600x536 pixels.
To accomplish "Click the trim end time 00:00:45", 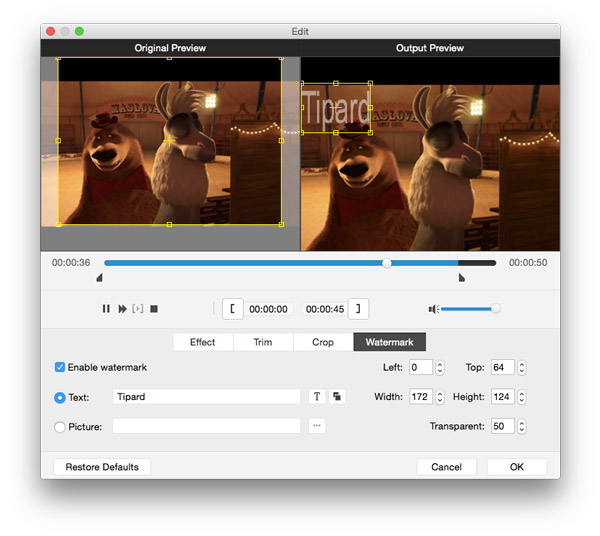I will click(x=325, y=309).
